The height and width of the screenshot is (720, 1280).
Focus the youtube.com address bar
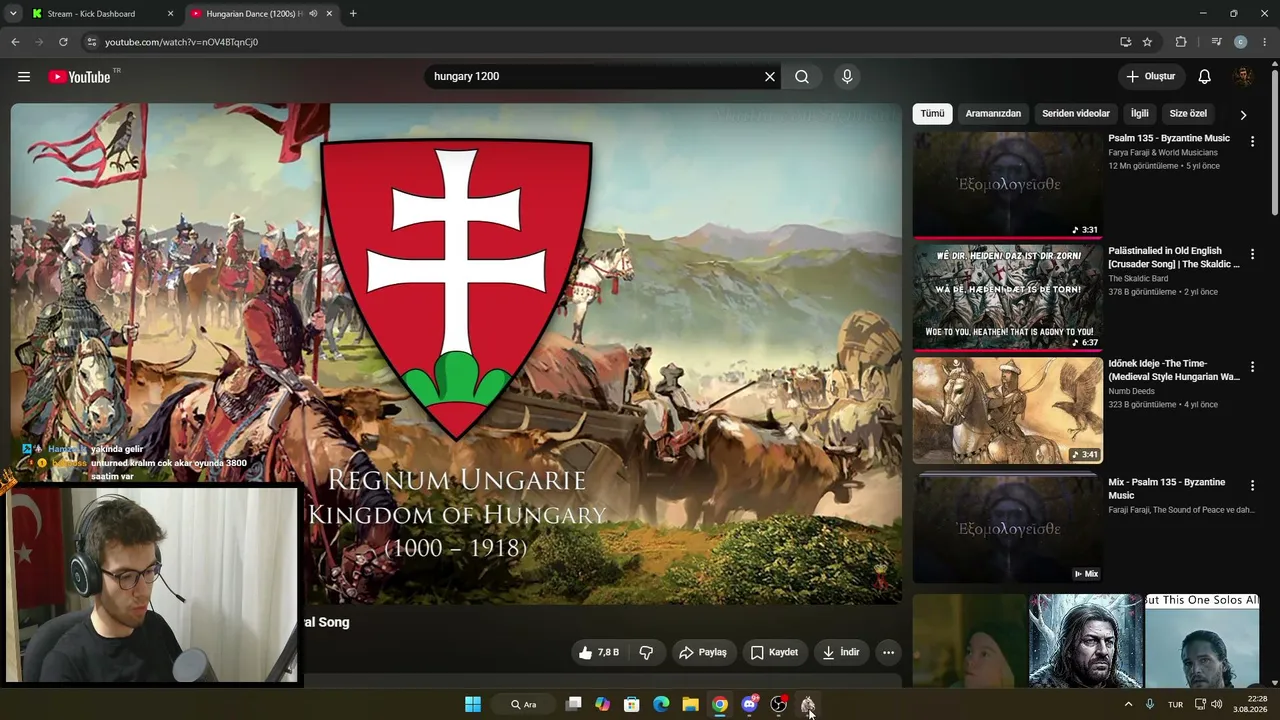point(600,42)
